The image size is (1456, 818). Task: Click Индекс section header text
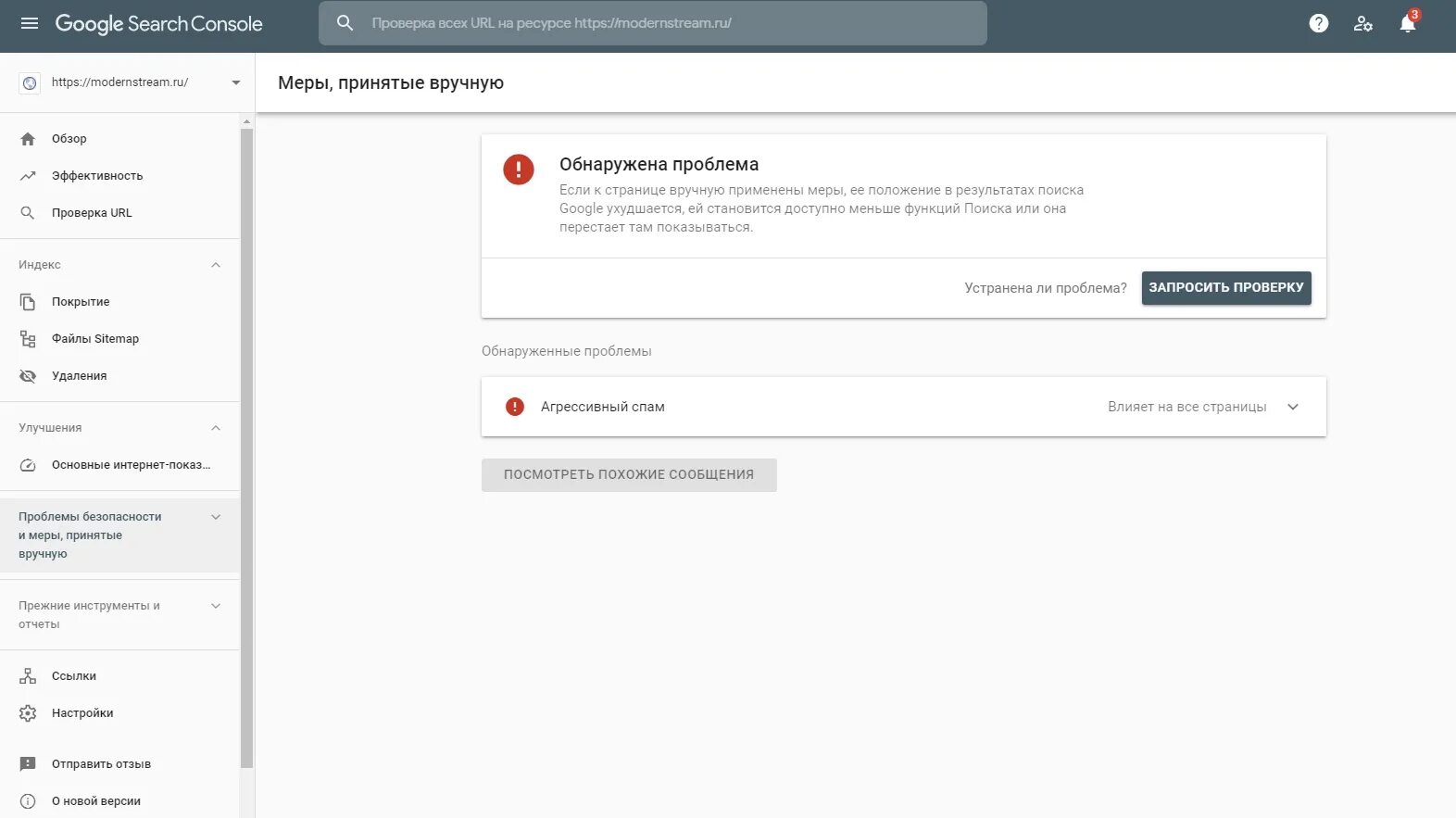click(x=40, y=265)
